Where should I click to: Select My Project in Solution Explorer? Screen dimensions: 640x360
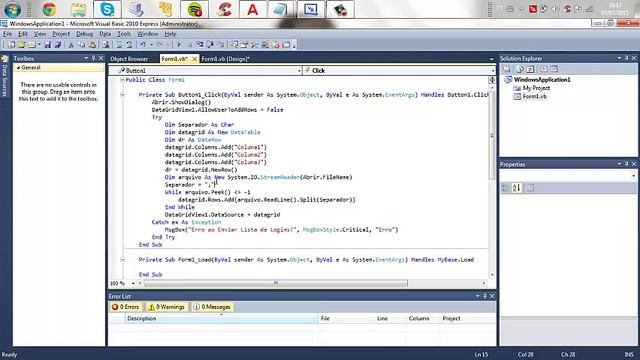click(x=536, y=88)
